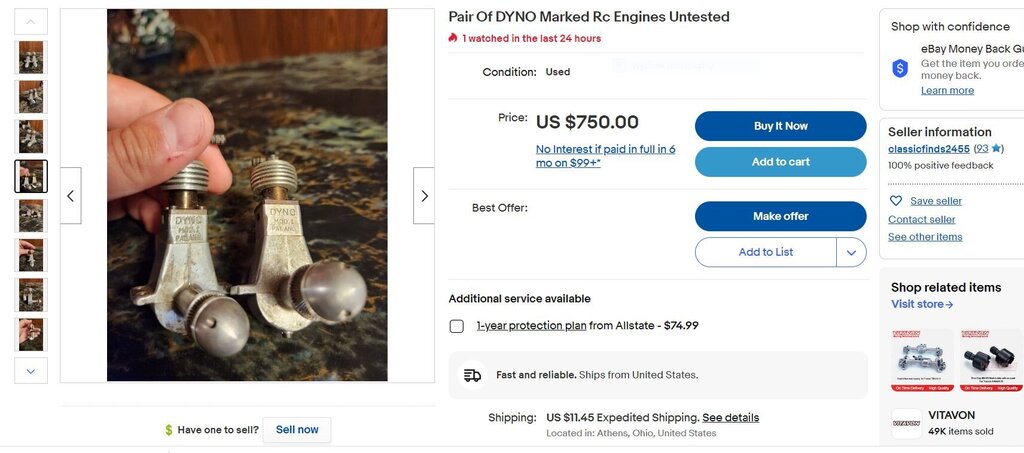
Task: Click the Sell now button
Action: point(297,430)
